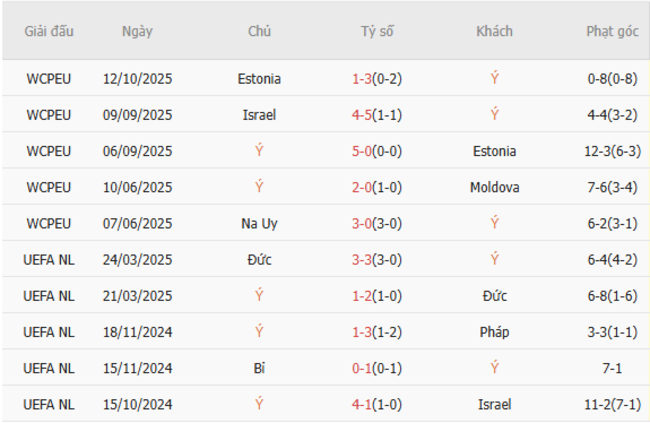Open away team Đức in 21/03/2025 row
The height and width of the screenshot is (423, 650).
tap(494, 295)
